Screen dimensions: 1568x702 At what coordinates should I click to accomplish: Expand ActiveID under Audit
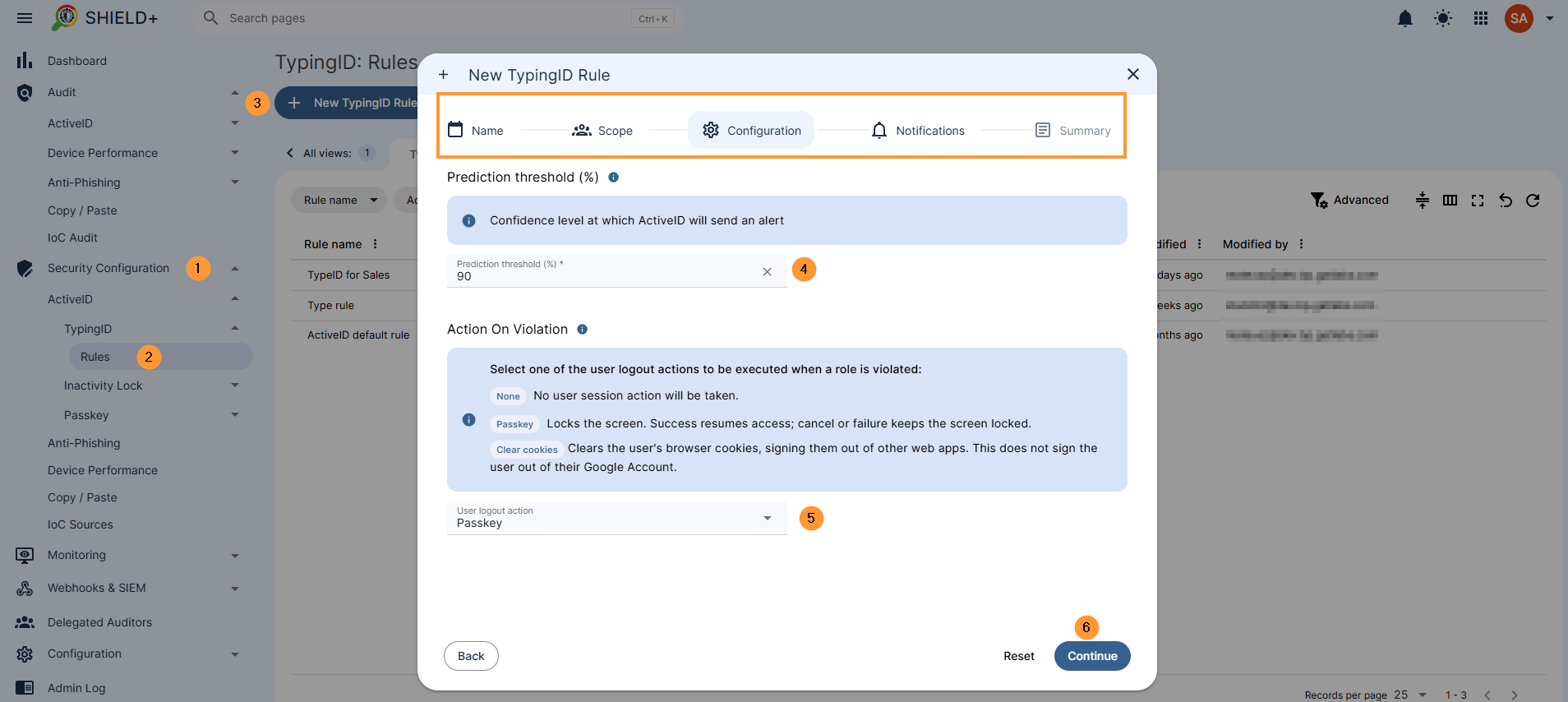point(235,123)
